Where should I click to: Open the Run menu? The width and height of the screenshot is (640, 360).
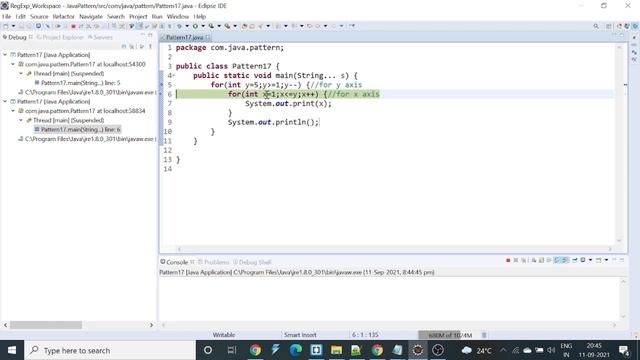pyautogui.click(x=157, y=17)
